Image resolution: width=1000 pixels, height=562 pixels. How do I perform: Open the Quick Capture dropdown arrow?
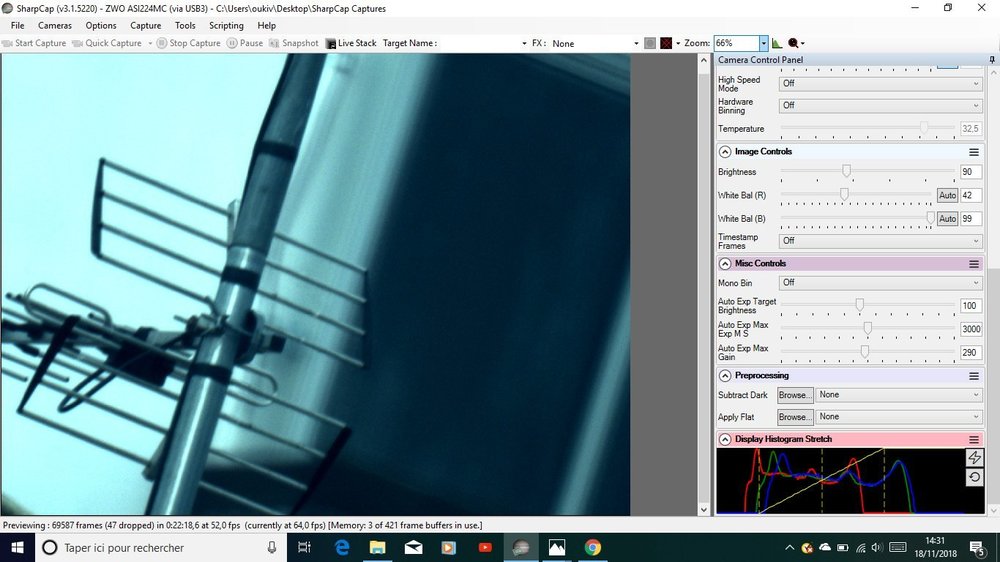coord(151,43)
